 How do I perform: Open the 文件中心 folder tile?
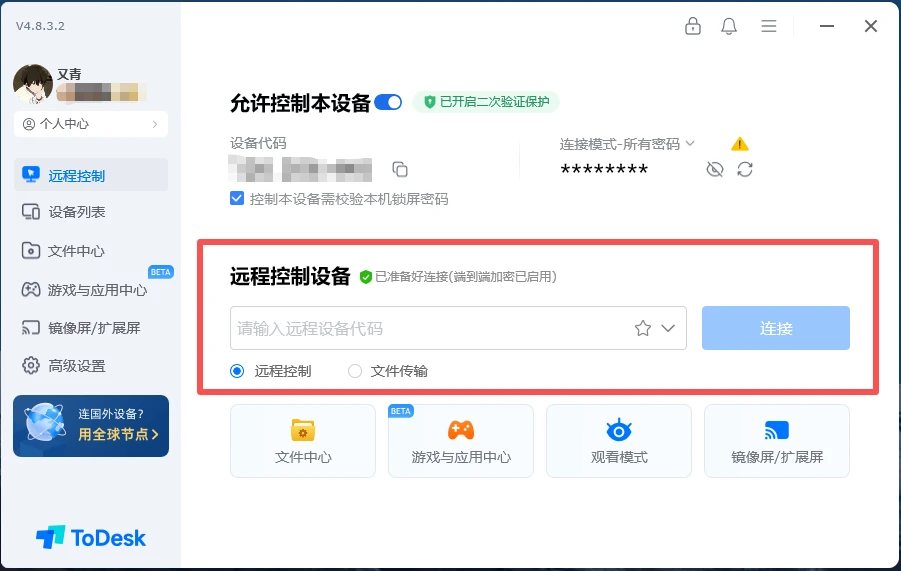point(303,441)
